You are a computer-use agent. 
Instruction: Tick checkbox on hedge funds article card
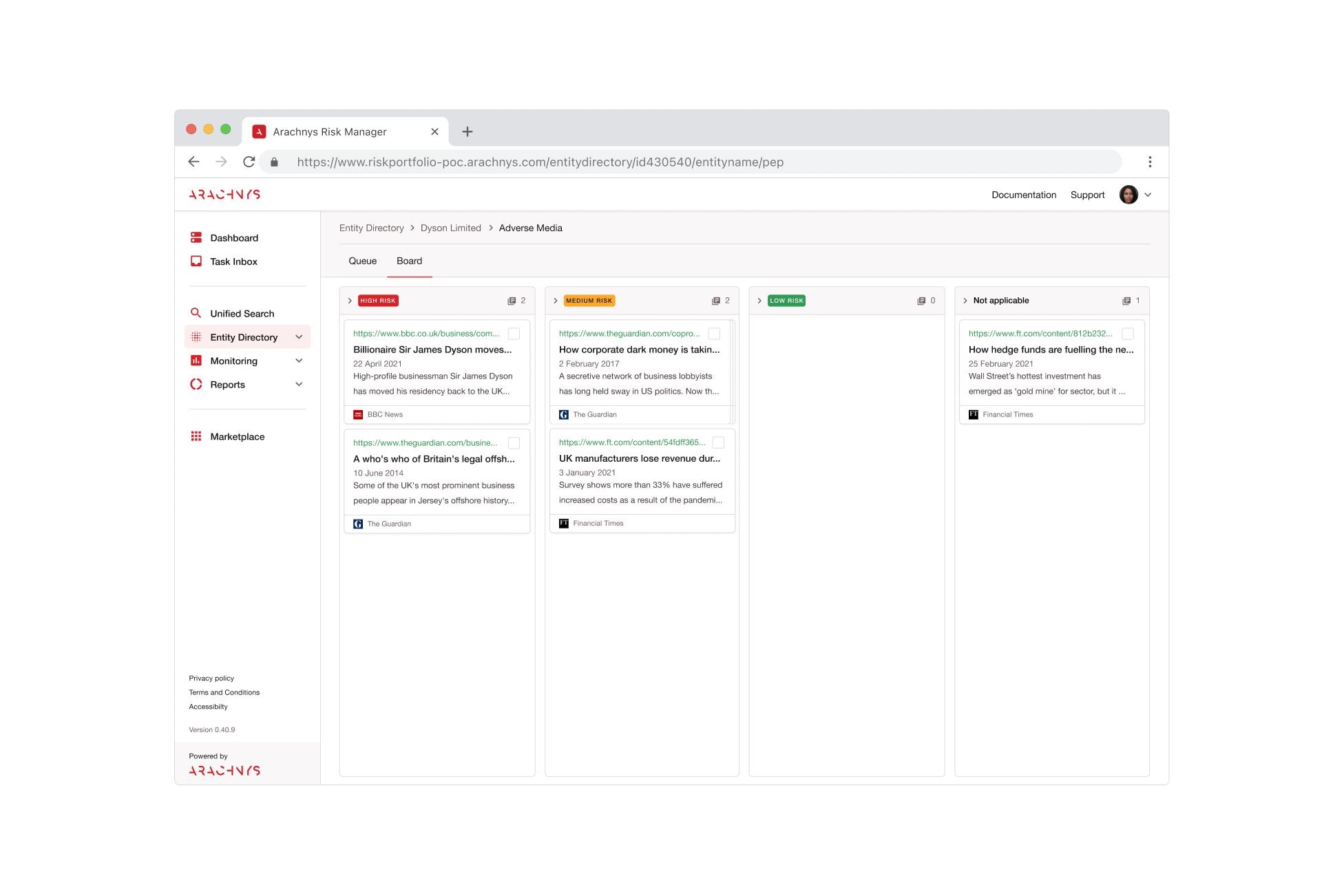coord(1128,334)
